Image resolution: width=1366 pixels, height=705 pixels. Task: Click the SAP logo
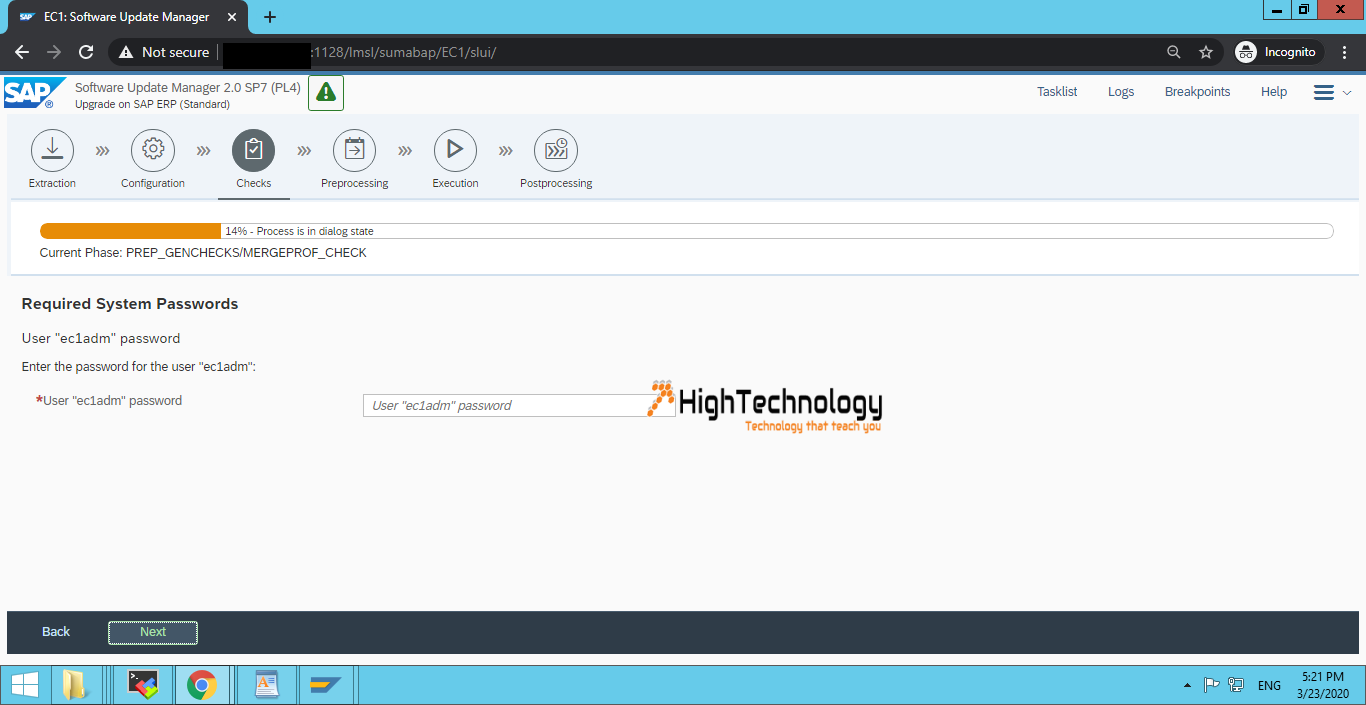[x=35, y=93]
